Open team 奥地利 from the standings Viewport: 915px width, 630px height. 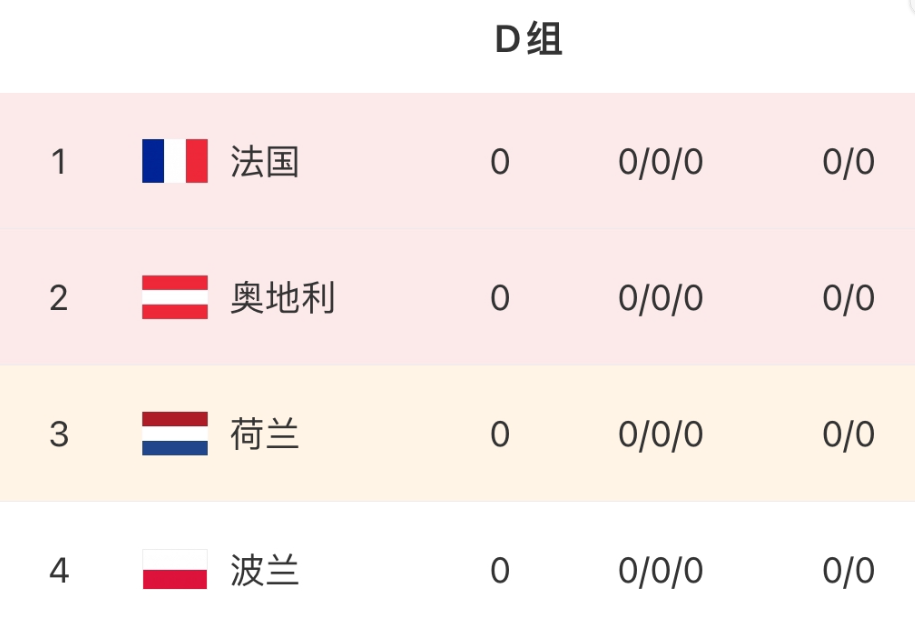click(x=282, y=298)
